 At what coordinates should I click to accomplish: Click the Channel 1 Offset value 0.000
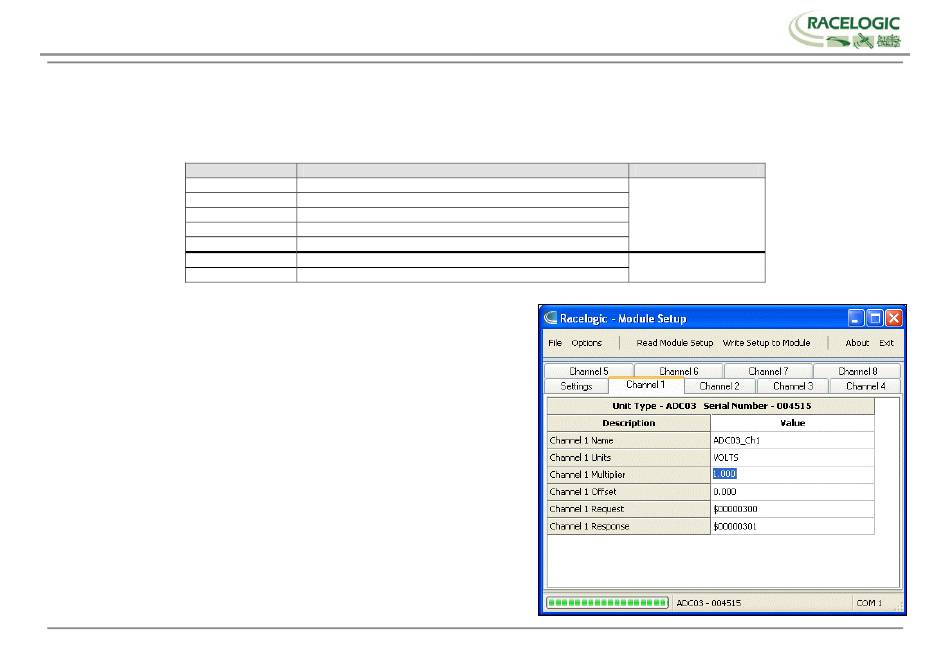[x=792, y=491]
